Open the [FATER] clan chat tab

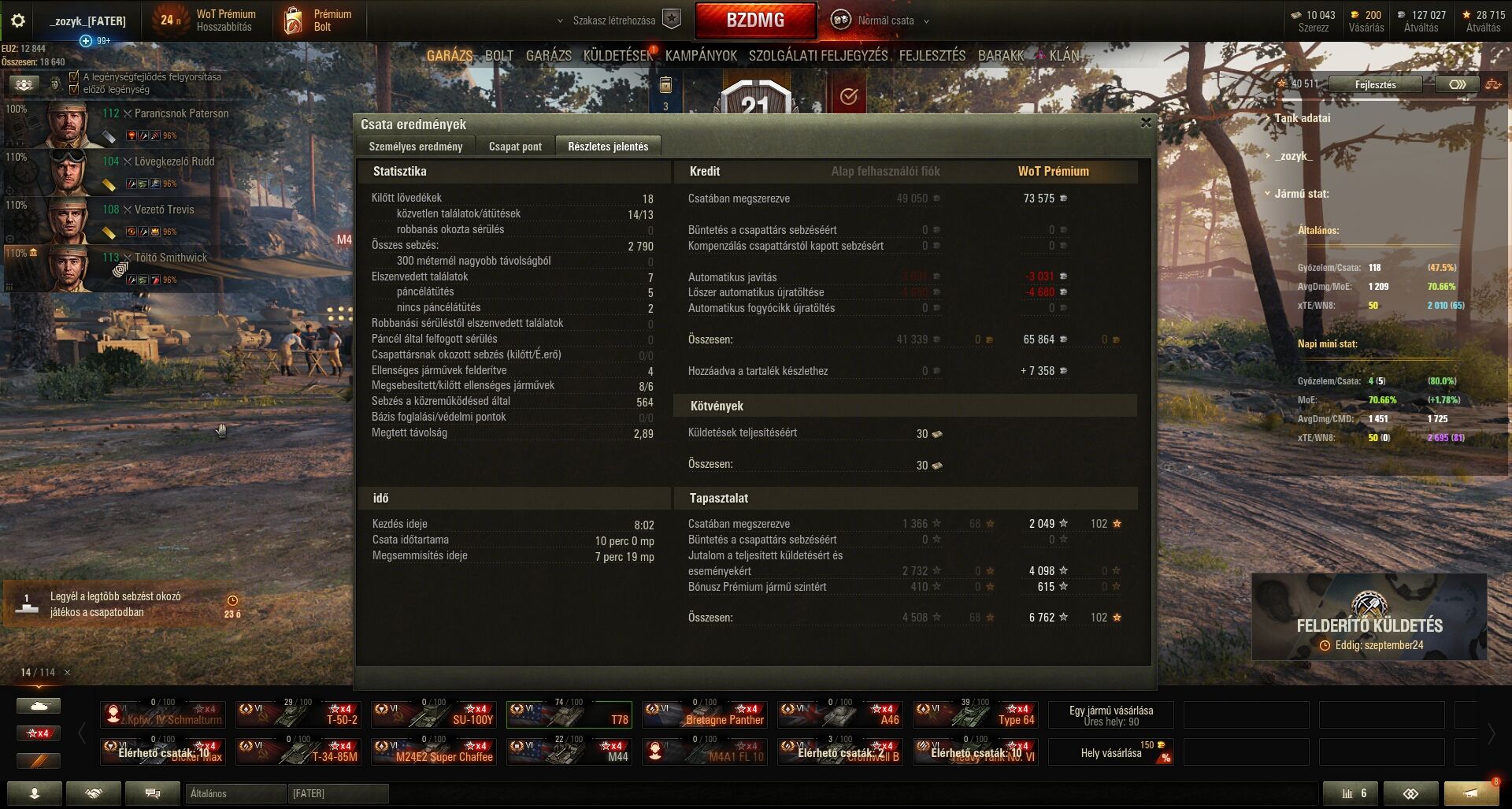pyautogui.click(x=338, y=793)
